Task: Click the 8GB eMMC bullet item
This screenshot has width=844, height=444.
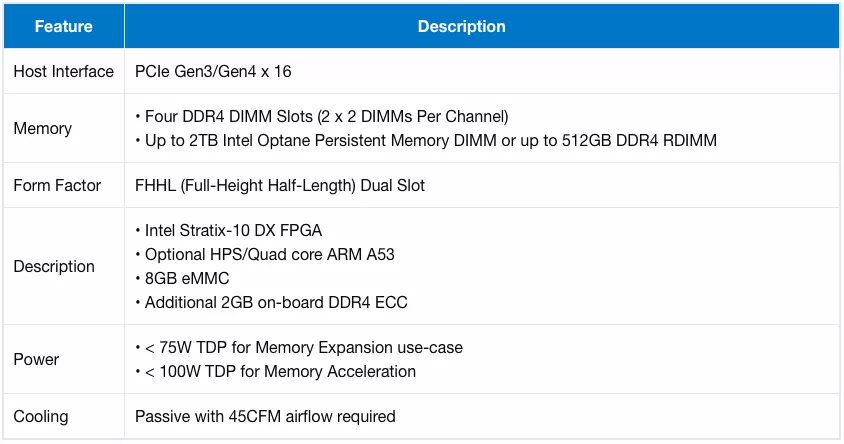Action: (x=182, y=278)
